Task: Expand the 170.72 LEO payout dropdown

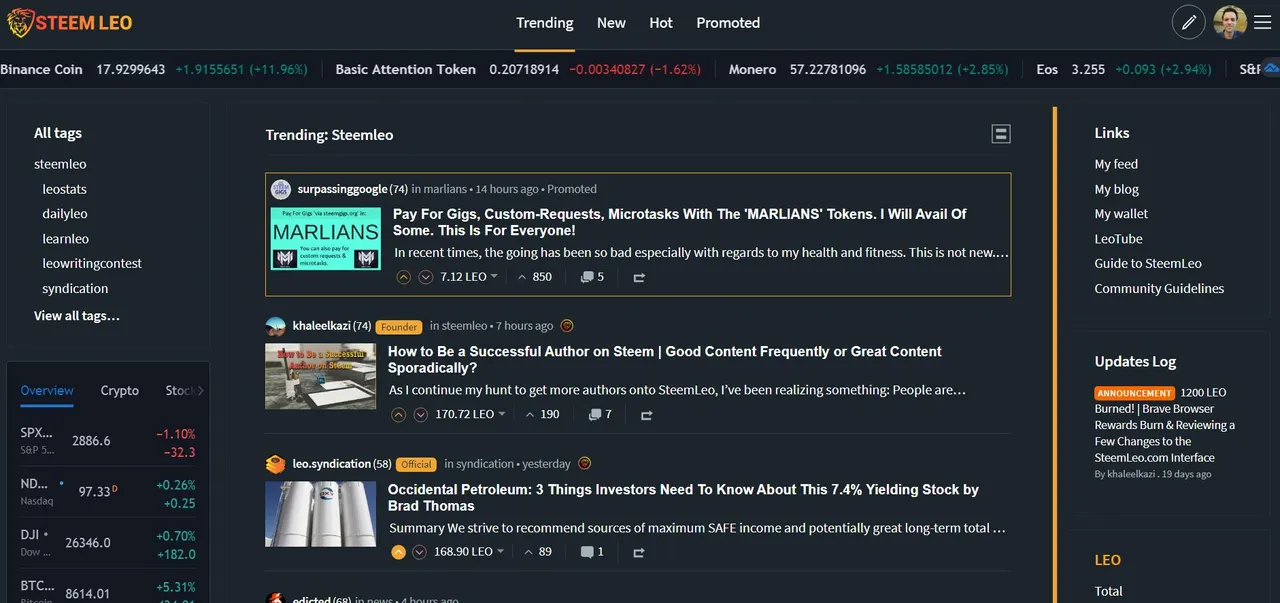Action: coord(502,414)
